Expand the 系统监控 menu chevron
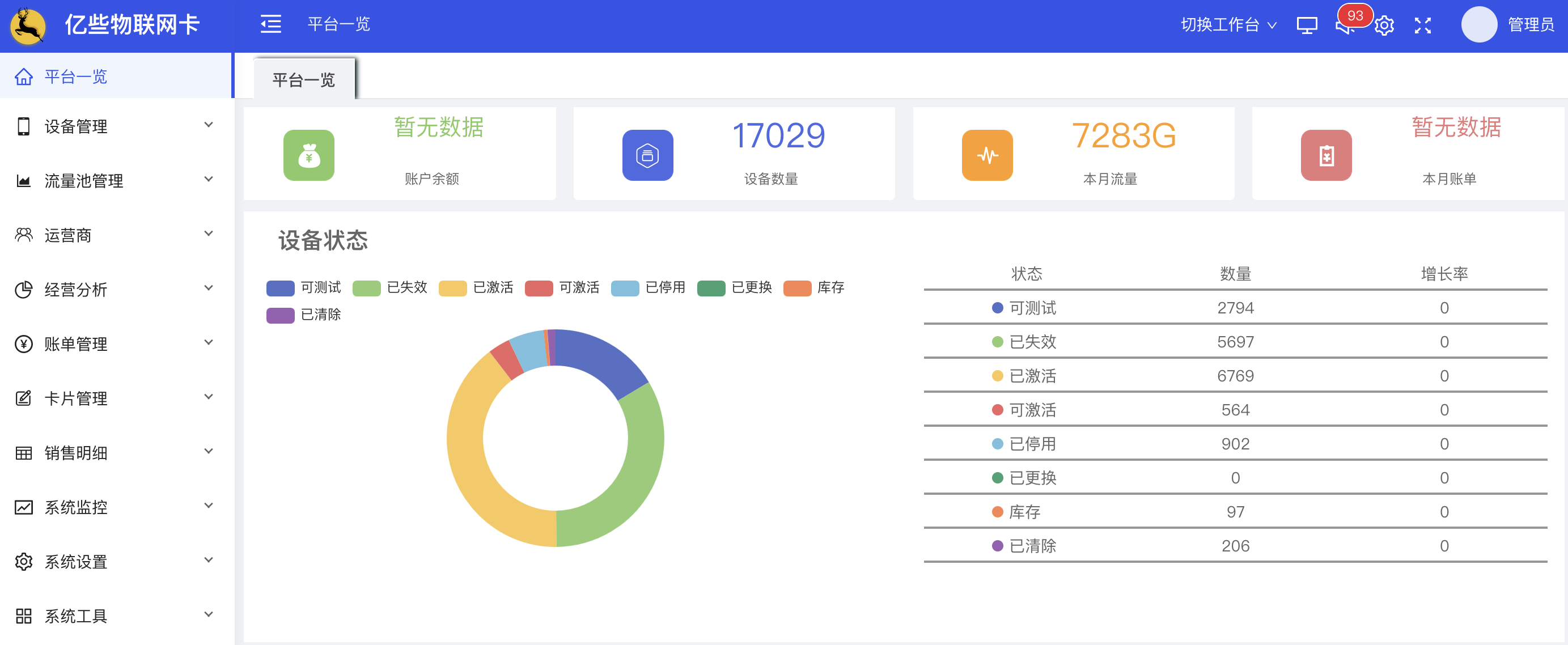Viewport: 1568px width, 645px height. (x=209, y=505)
